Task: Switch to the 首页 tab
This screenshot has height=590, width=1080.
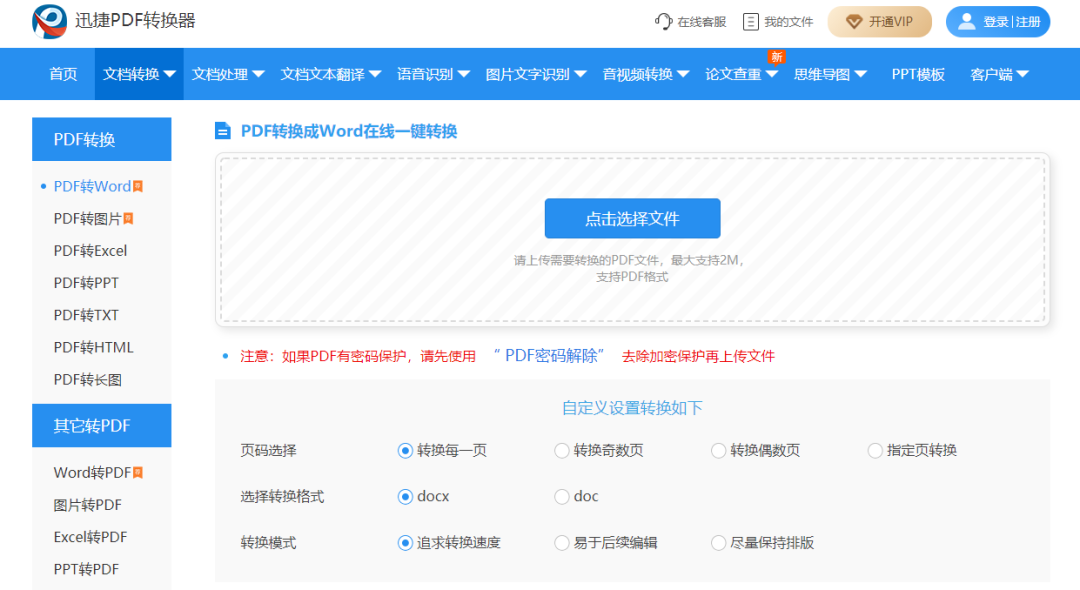Action: click(62, 73)
